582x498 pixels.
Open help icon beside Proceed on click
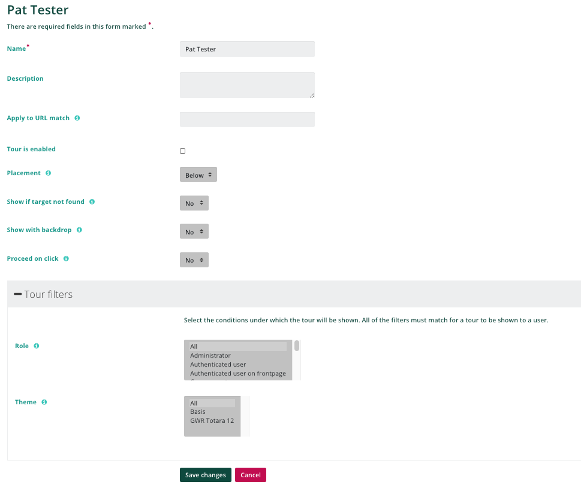[x=66, y=259]
